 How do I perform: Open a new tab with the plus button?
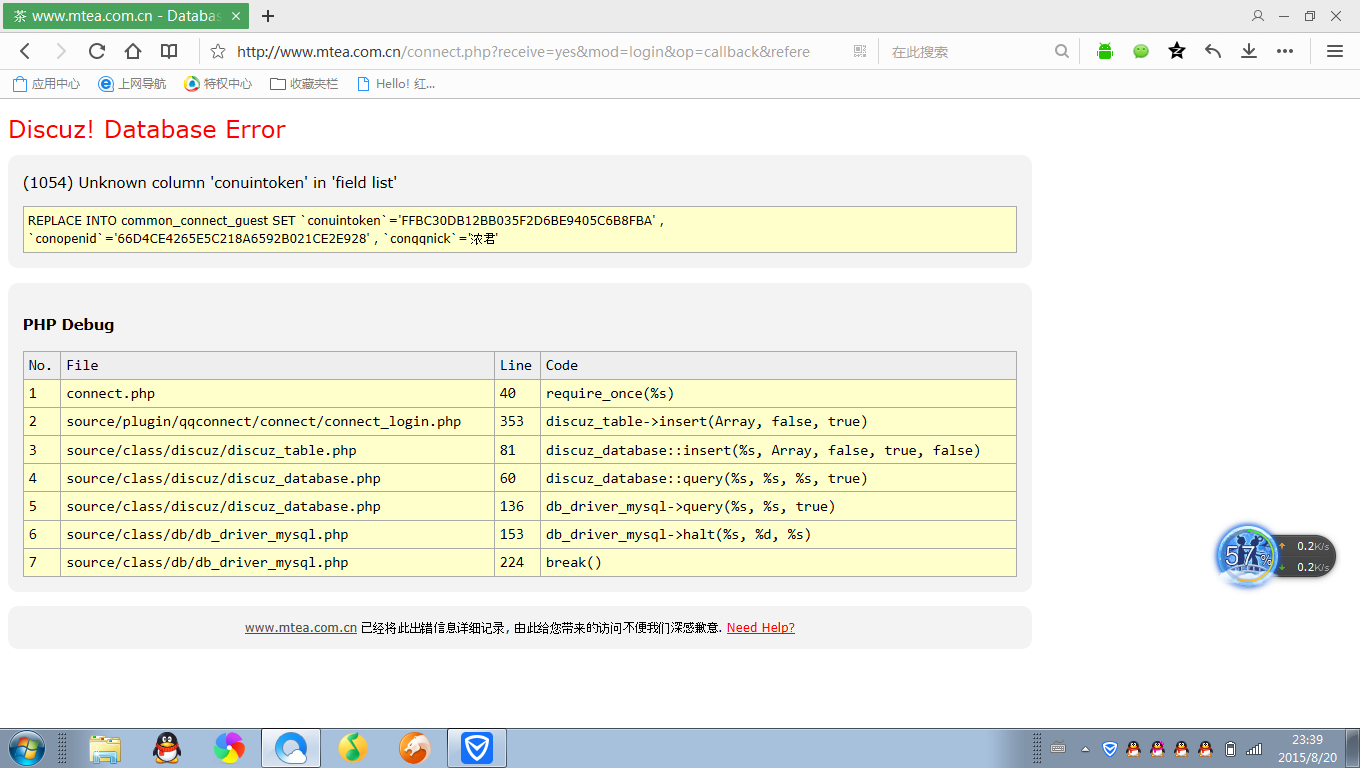point(268,16)
